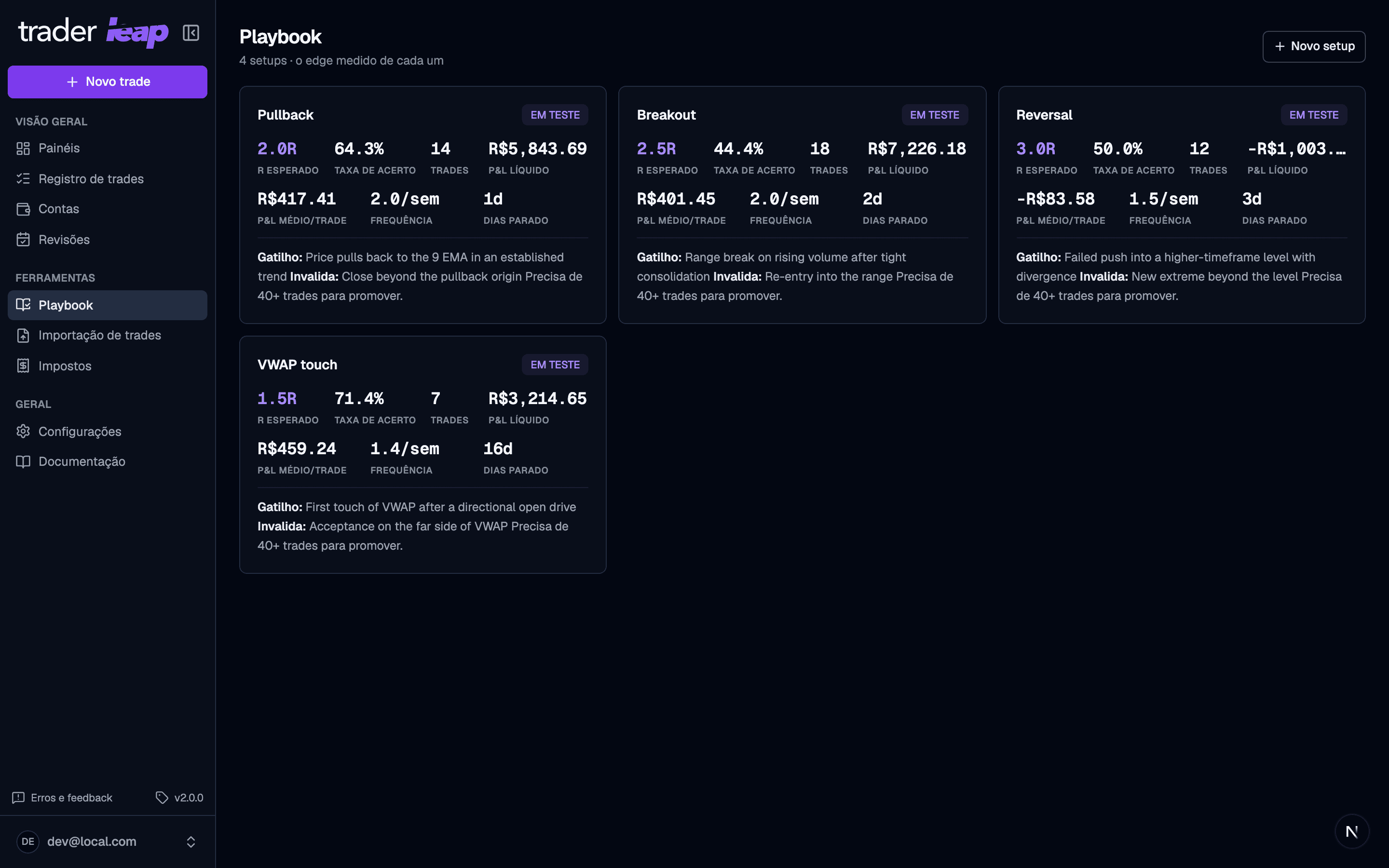Screen dimensions: 1389x868
Task: Navigate to Revisões
Action: (108, 239)
